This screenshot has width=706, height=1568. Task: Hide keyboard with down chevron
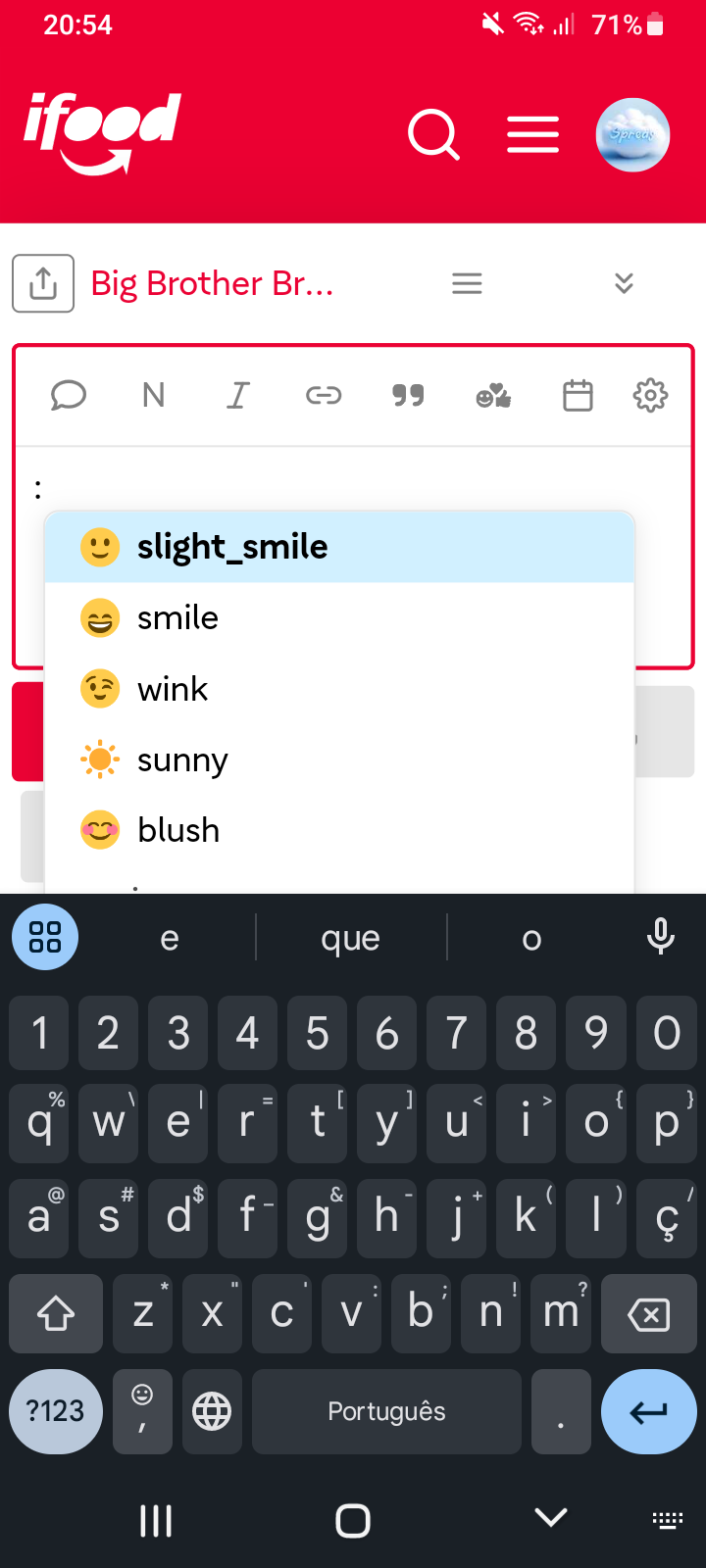pos(551,1518)
